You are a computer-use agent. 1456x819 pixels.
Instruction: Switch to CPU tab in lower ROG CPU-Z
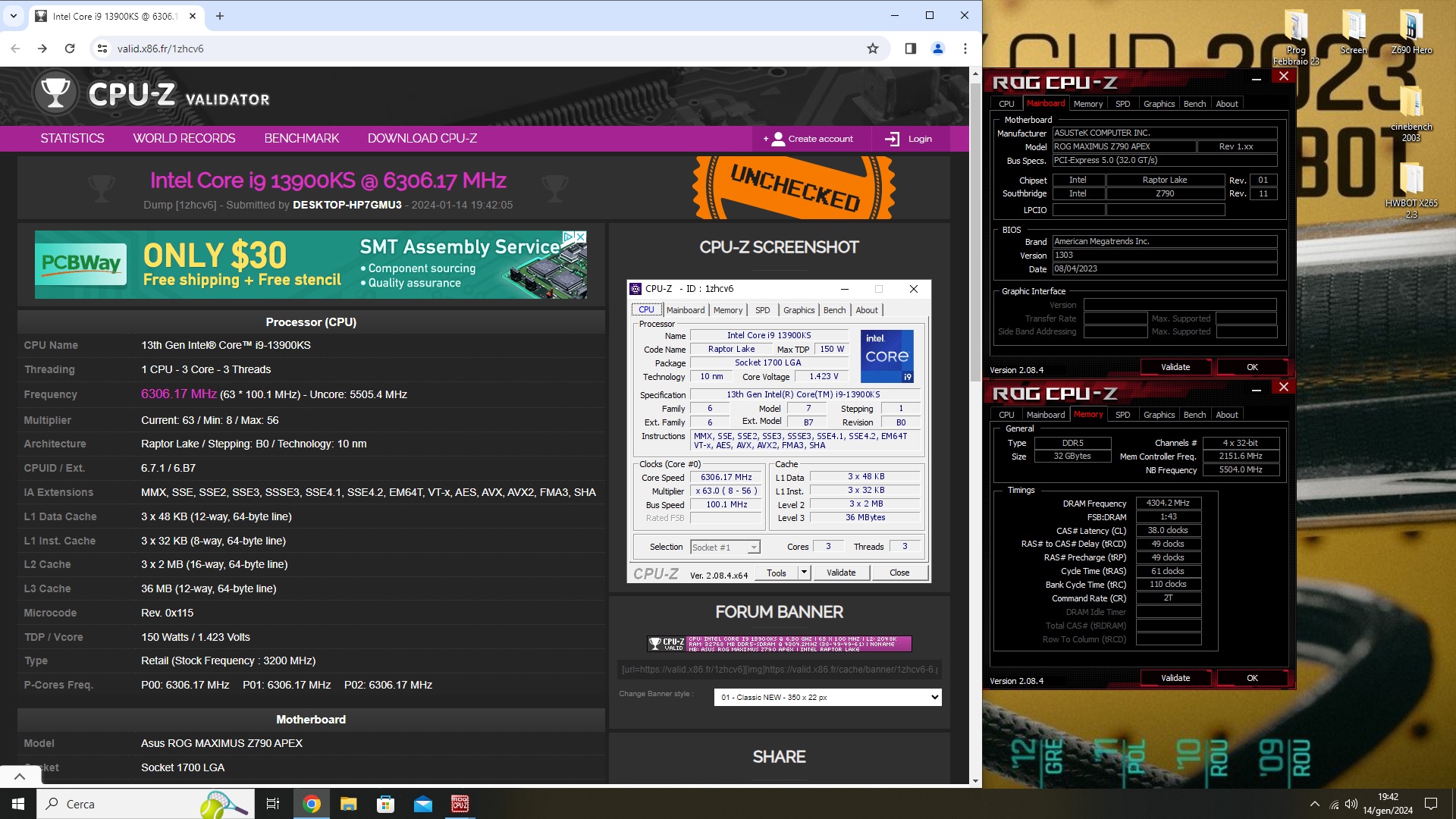(x=1006, y=415)
